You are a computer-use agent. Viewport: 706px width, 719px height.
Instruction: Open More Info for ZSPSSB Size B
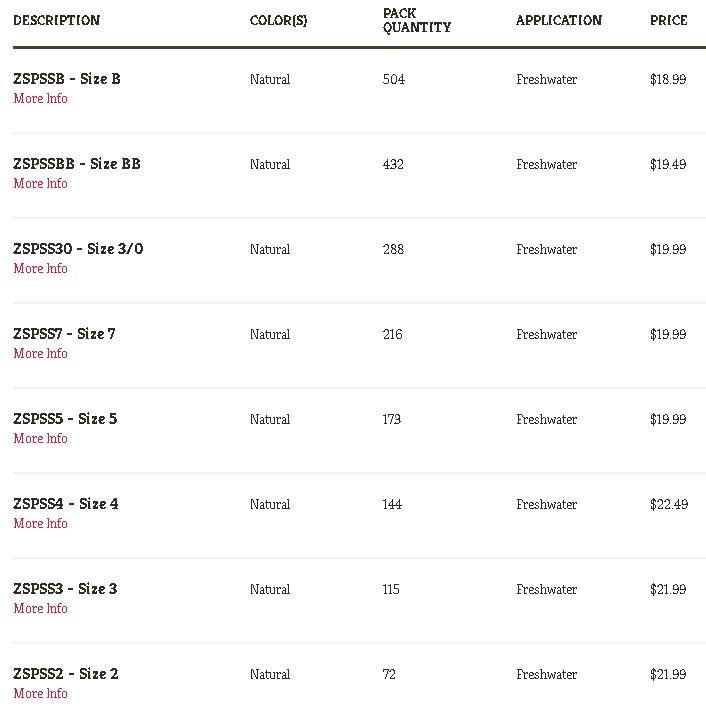coord(40,99)
